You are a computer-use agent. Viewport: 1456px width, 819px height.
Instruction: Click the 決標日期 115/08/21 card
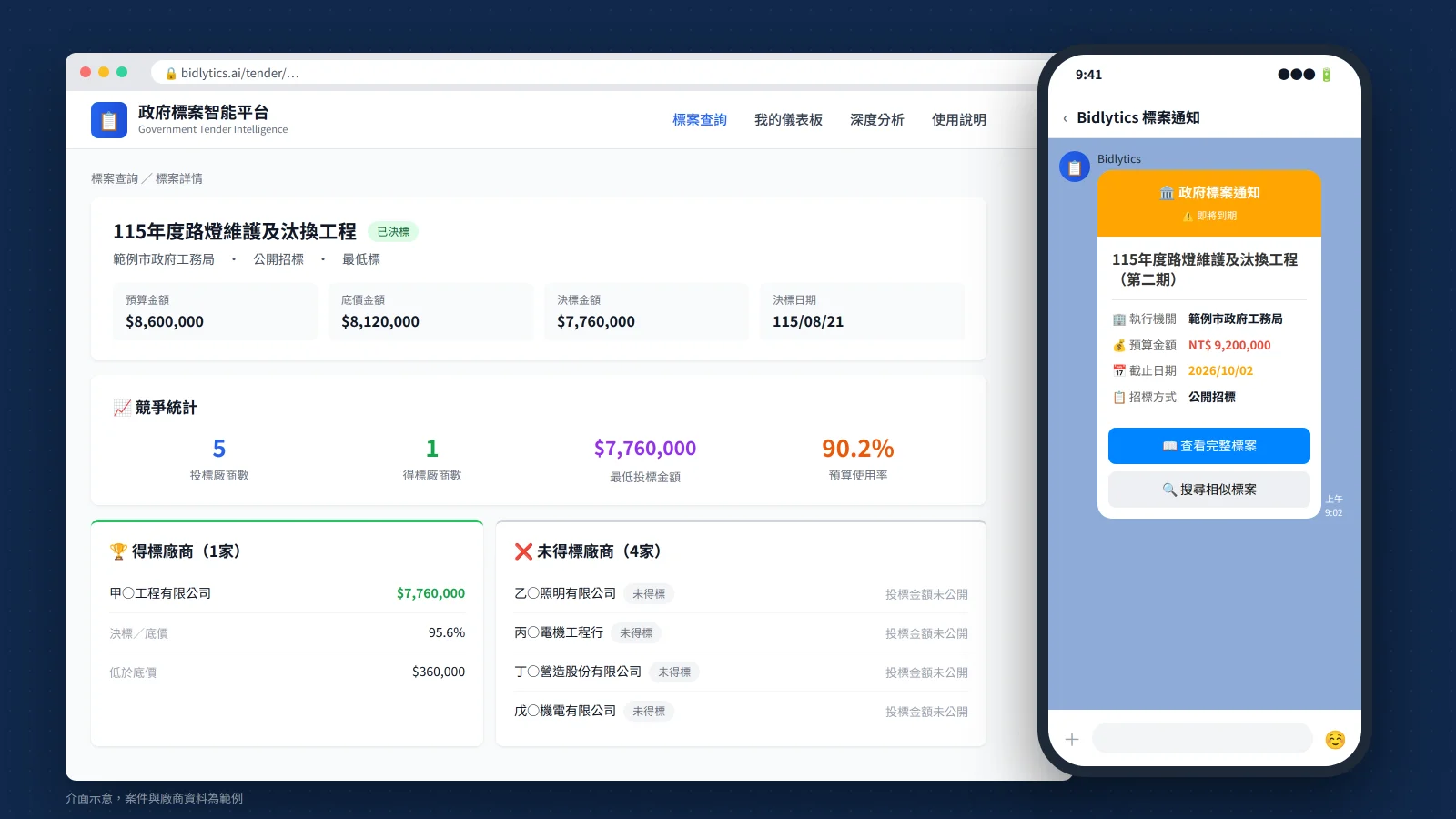point(862,311)
